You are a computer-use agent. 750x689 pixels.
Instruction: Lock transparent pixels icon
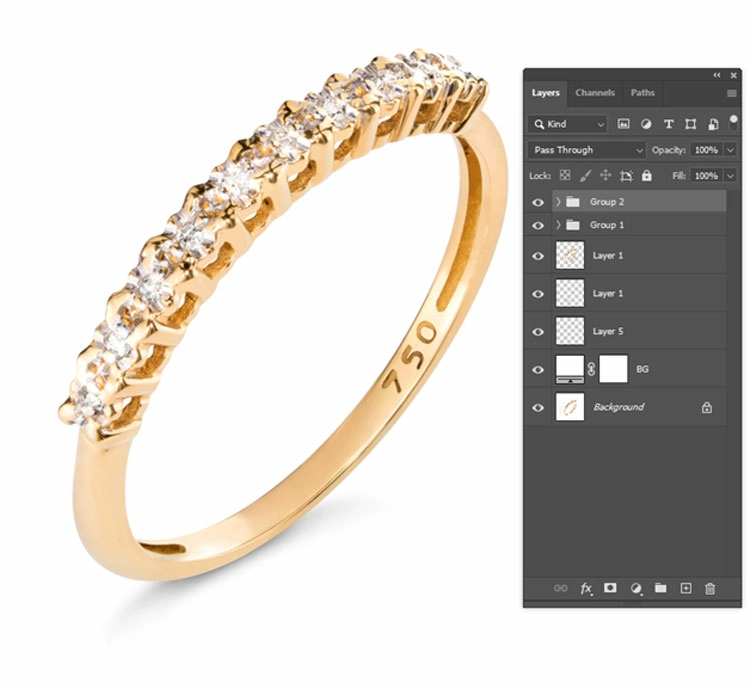565,176
